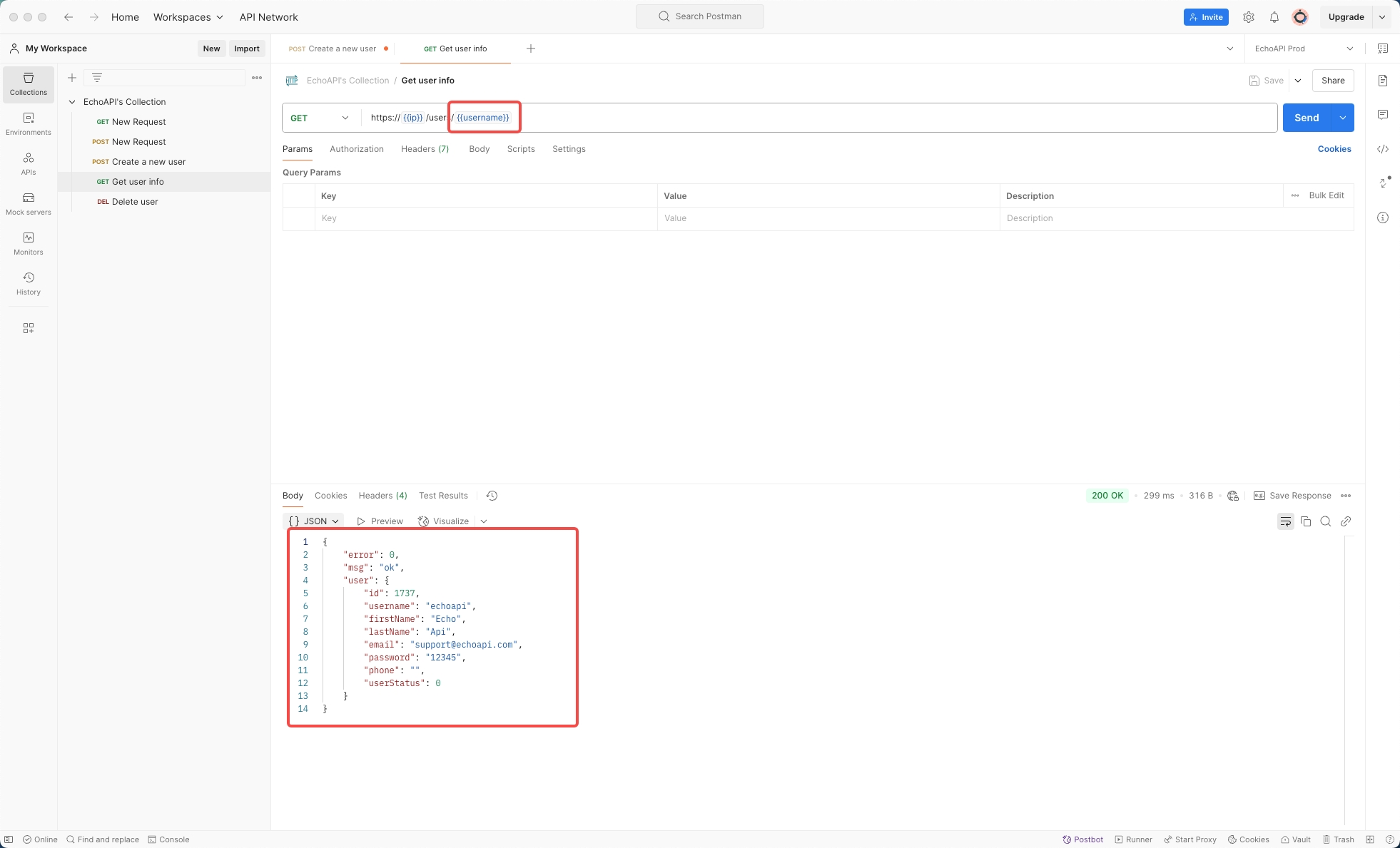Expand the EchoAPI's Collection tree item
Image resolution: width=1400 pixels, height=848 pixels.
point(72,101)
